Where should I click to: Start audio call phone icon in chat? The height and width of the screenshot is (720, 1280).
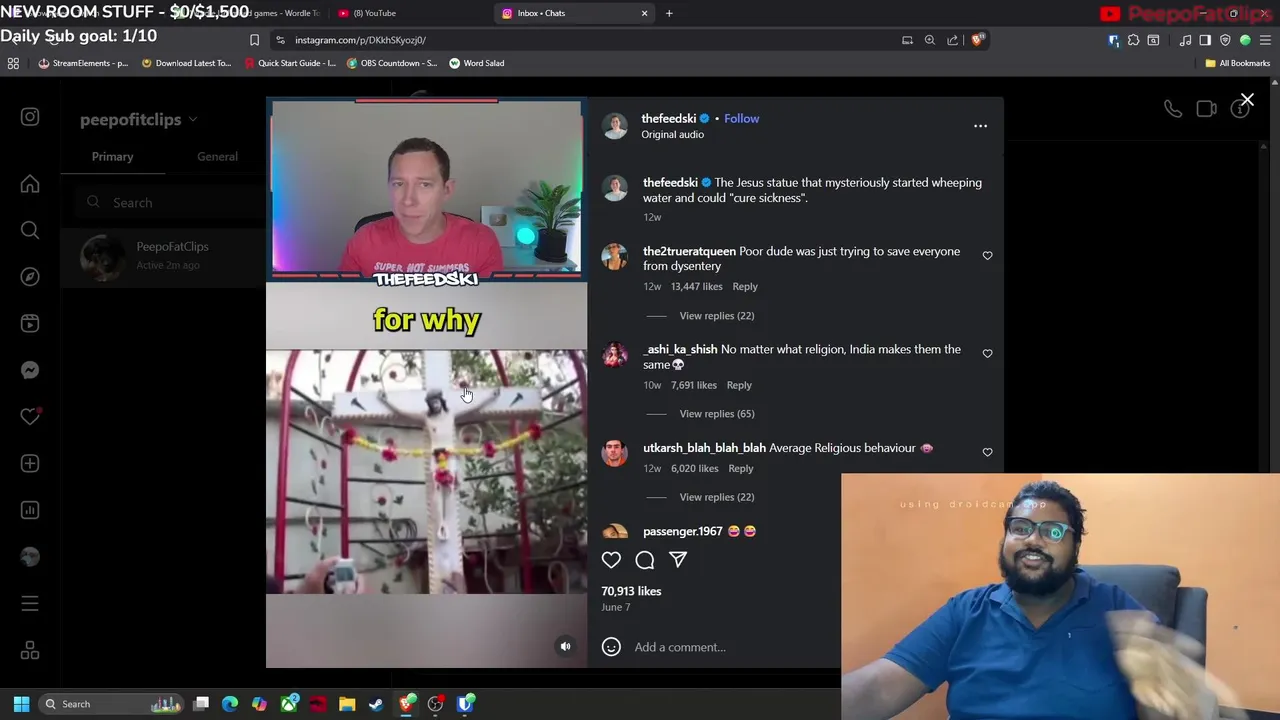point(1173,108)
